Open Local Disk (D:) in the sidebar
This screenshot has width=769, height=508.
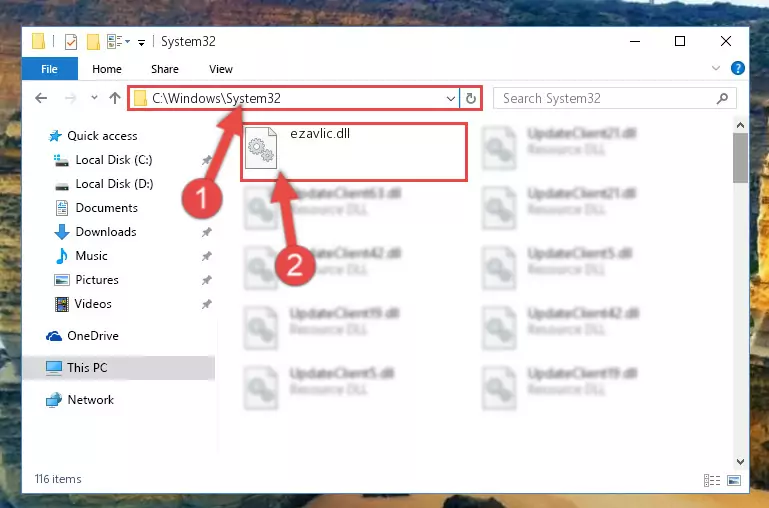click(103, 184)
